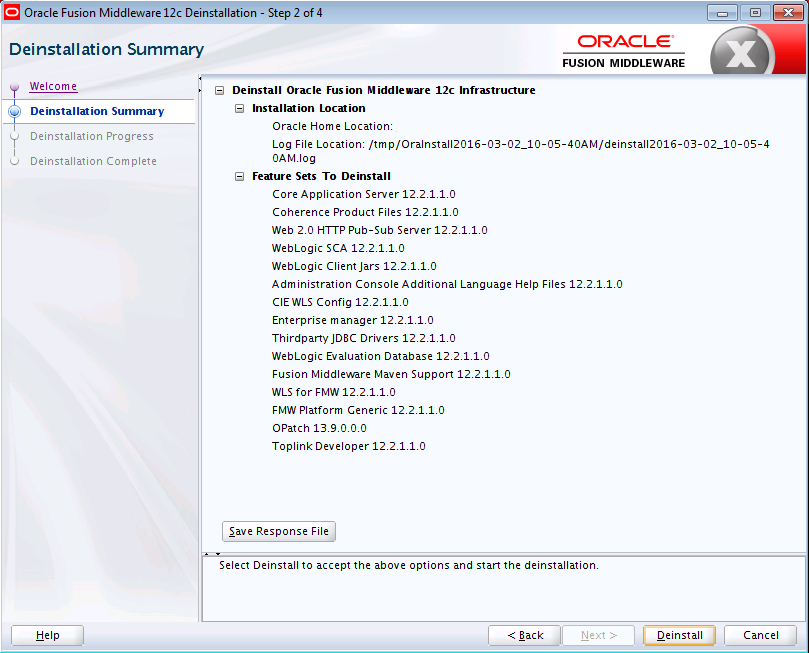Select WebLogic Client Jars 12.2.1.1.0
This screenshot has height=653, width=809.
click(x=354, y=267)
